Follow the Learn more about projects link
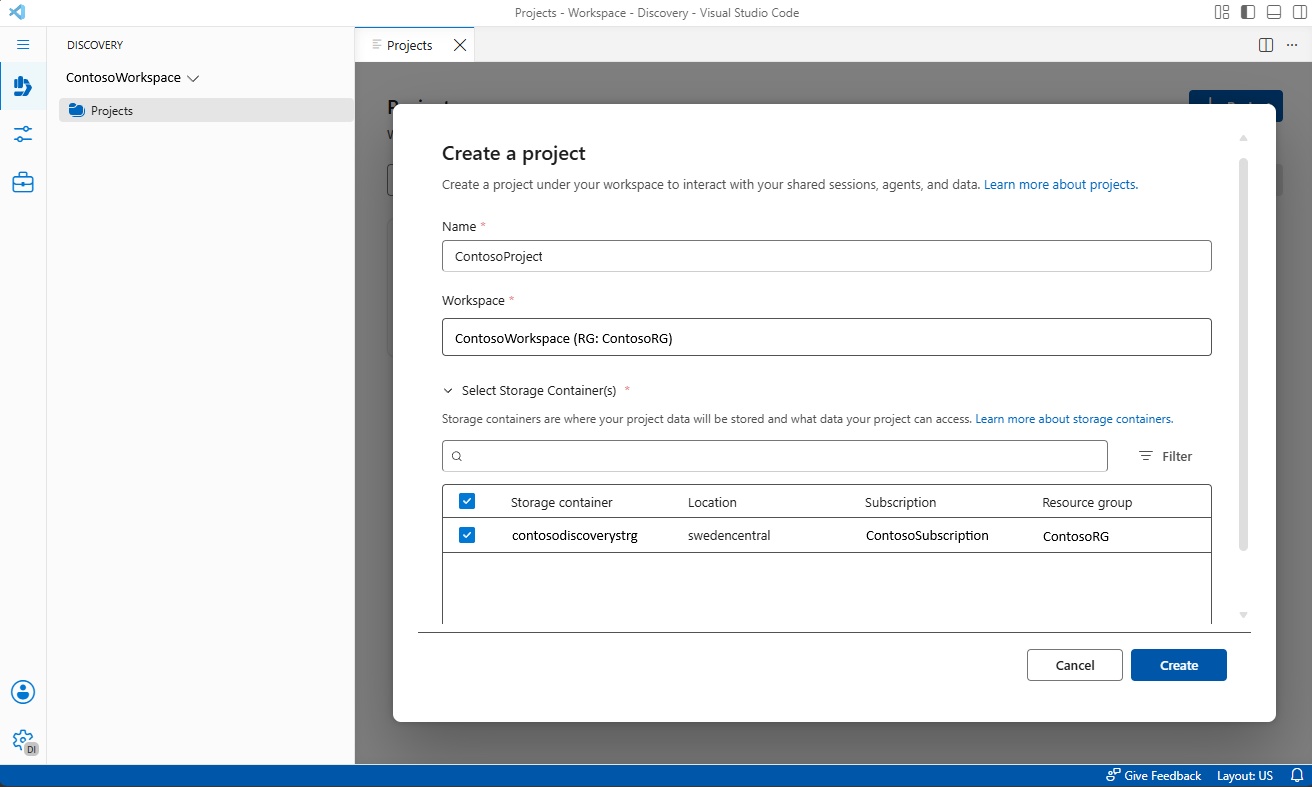The image size is (1312, 787). (1061, 185)
